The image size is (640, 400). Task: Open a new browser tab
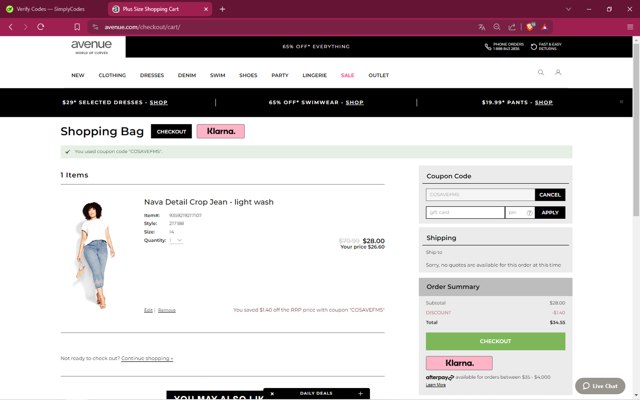(x=222, y=9)
